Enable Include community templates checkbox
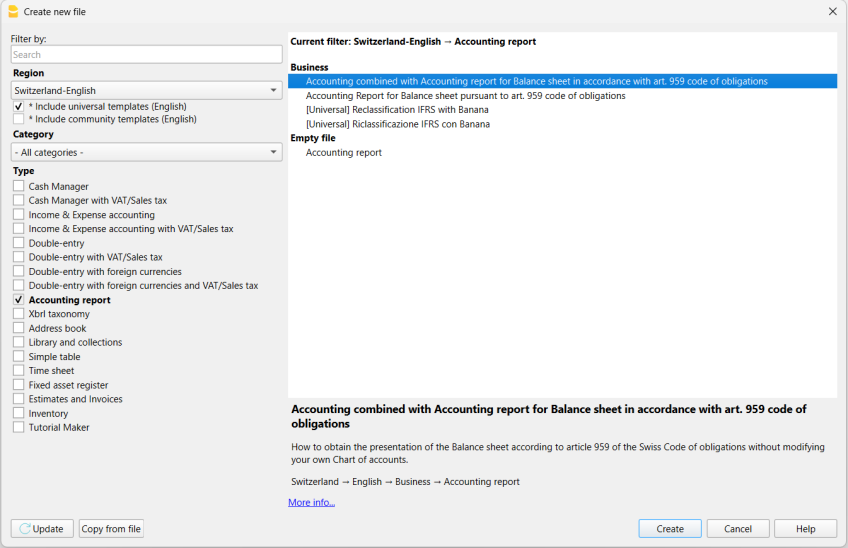 (19, 119)
